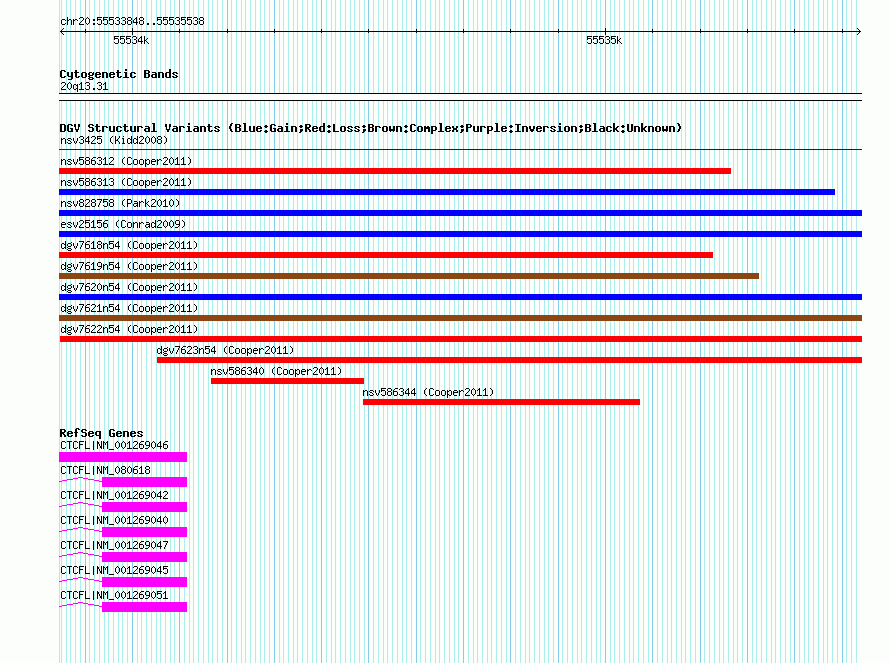
Task: Open the dgv7623n54 (Cooper2011) label
Action: click(225, 350)
